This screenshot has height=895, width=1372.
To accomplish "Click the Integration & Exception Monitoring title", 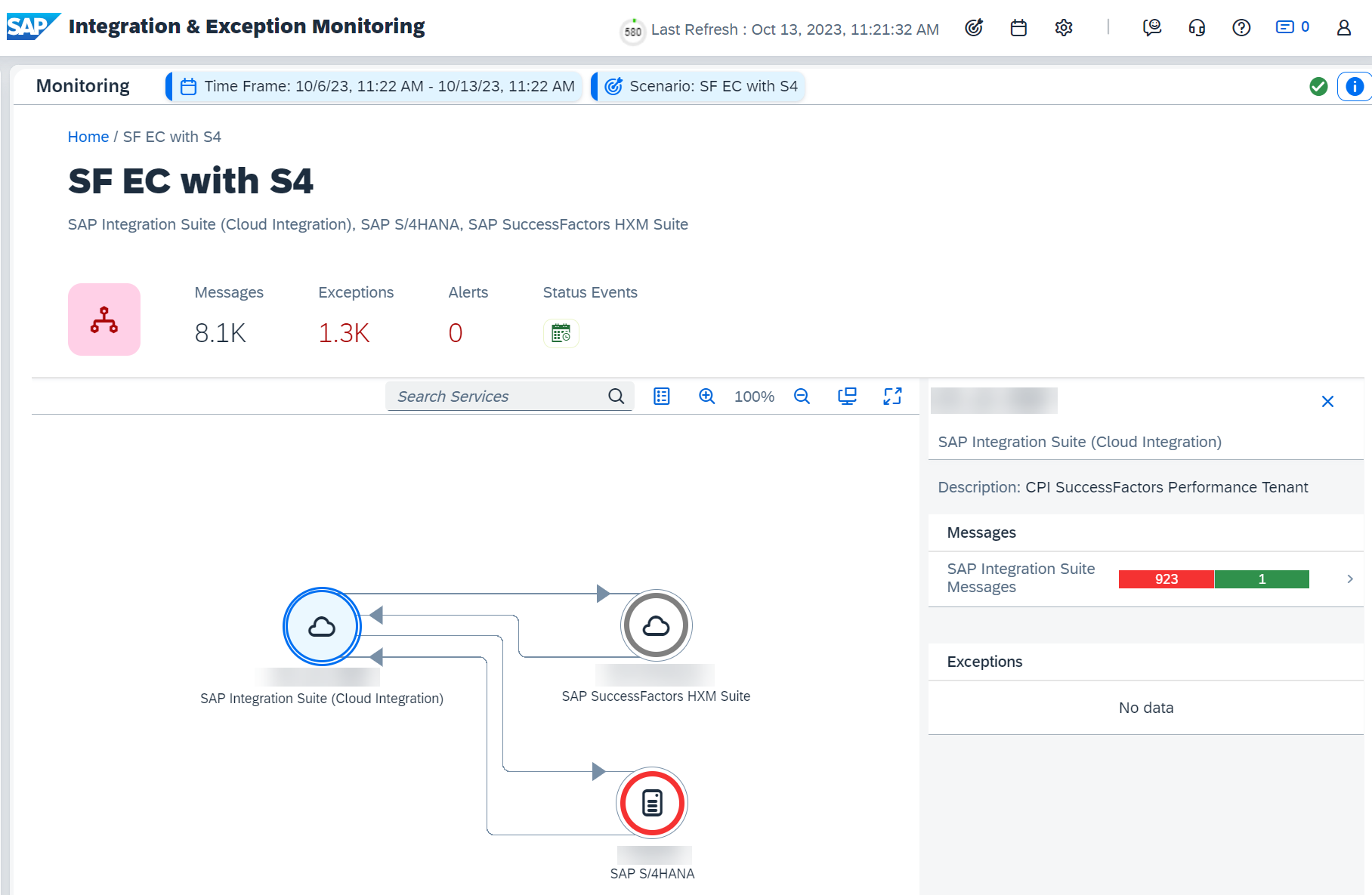I will (246, 26).
